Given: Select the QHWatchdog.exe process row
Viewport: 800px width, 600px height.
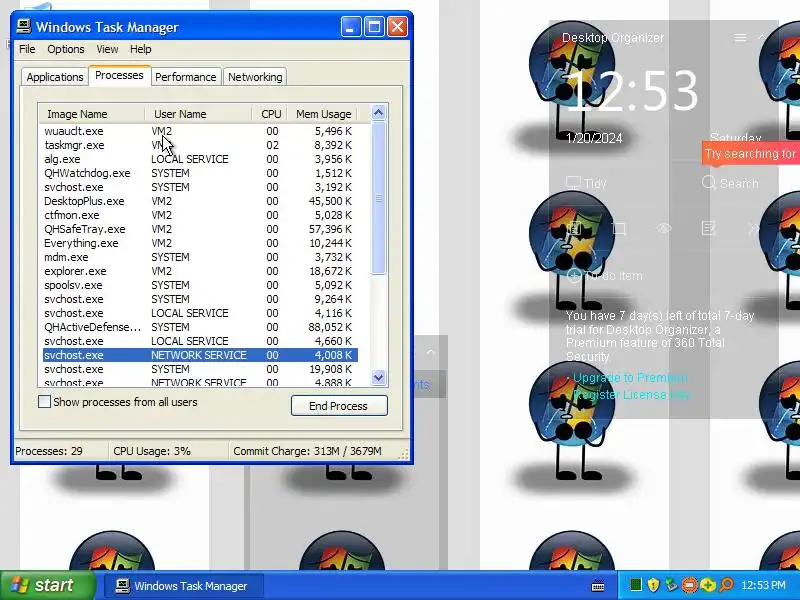Looking at the screenshot, I should [200, 173].
